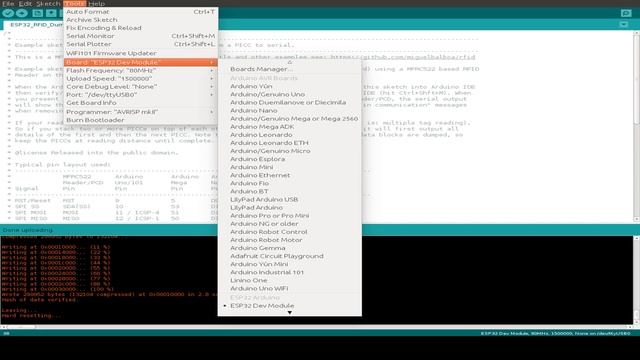Select Arduino Gemma board
Viewport: 640px width, 360px height.
tap(289, 248)
